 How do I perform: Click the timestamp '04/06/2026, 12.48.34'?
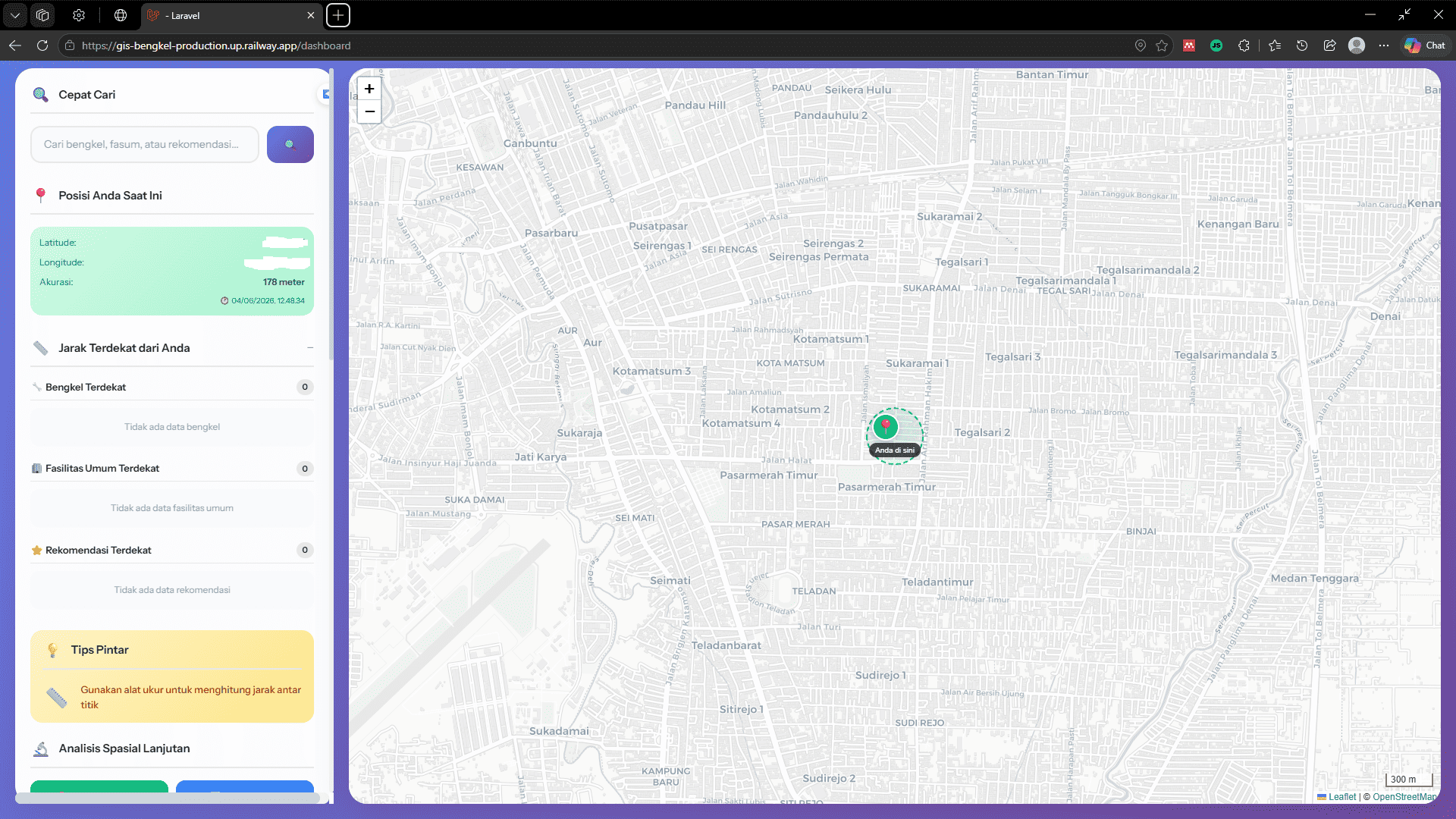pyautogui.click(x=268, y=301)
